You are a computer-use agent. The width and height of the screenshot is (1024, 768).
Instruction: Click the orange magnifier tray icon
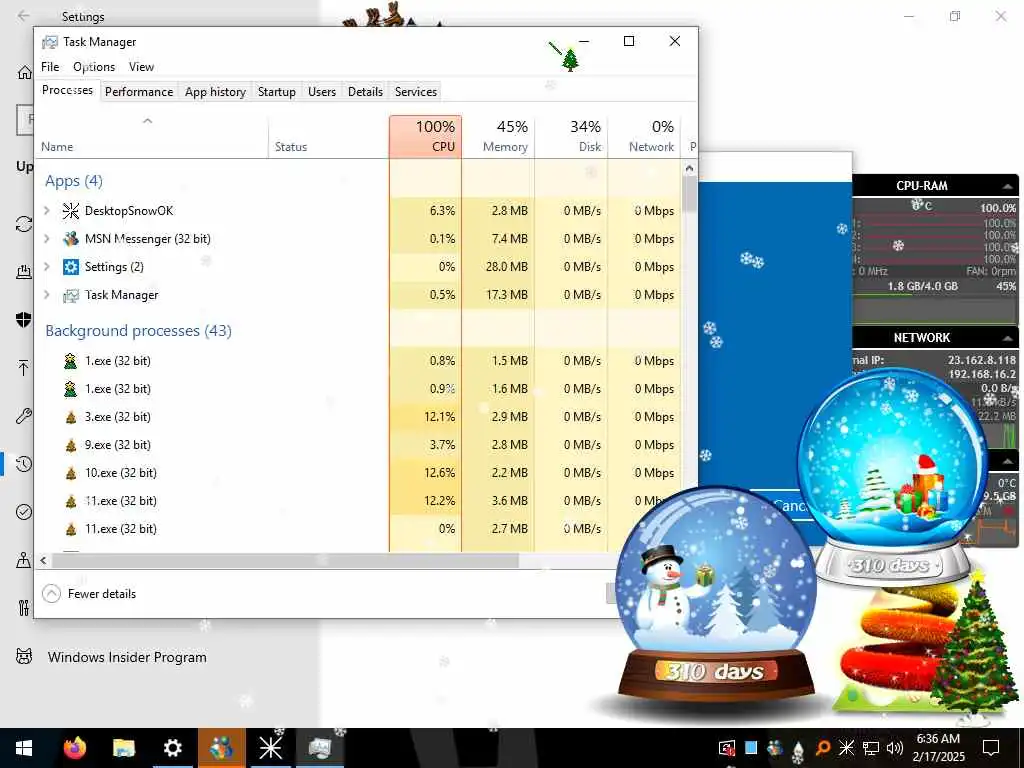pyautogui.click(x=823, y=748)
